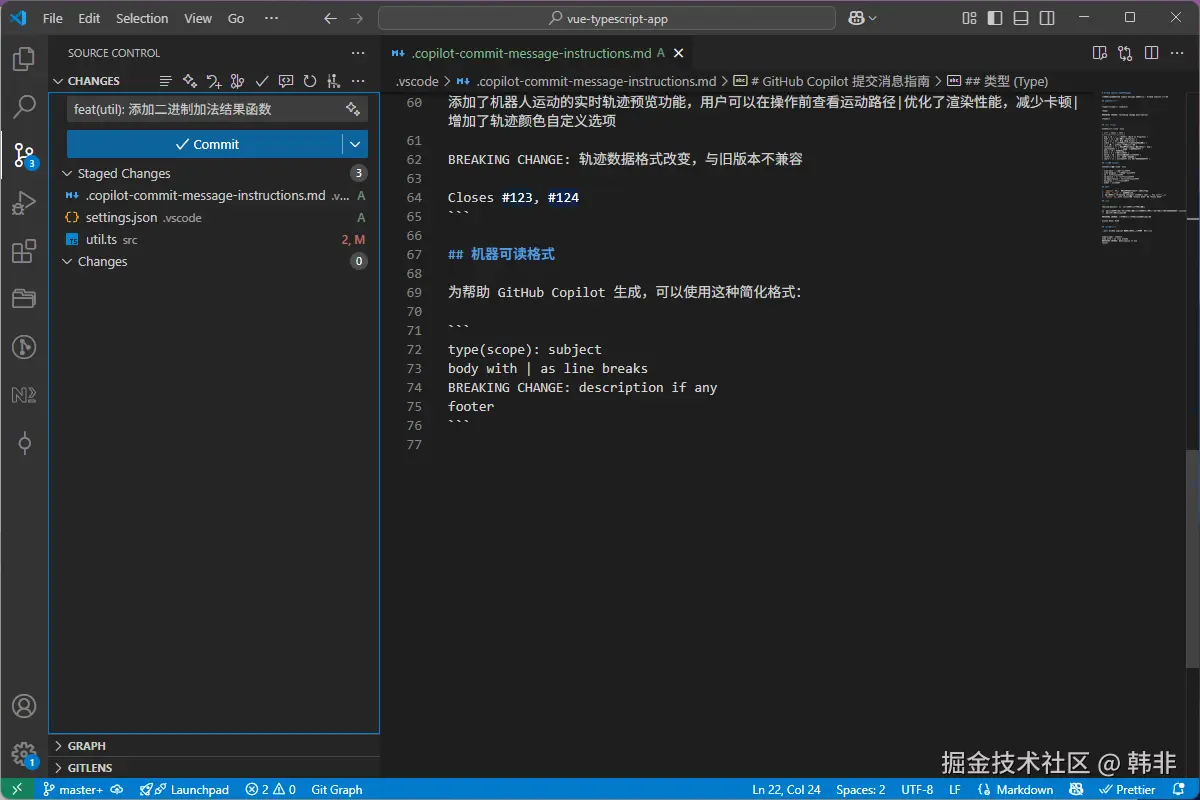Screen dimensions: 1200x800
Task: Expand the GRAPH section
Action: pos(58,746)
